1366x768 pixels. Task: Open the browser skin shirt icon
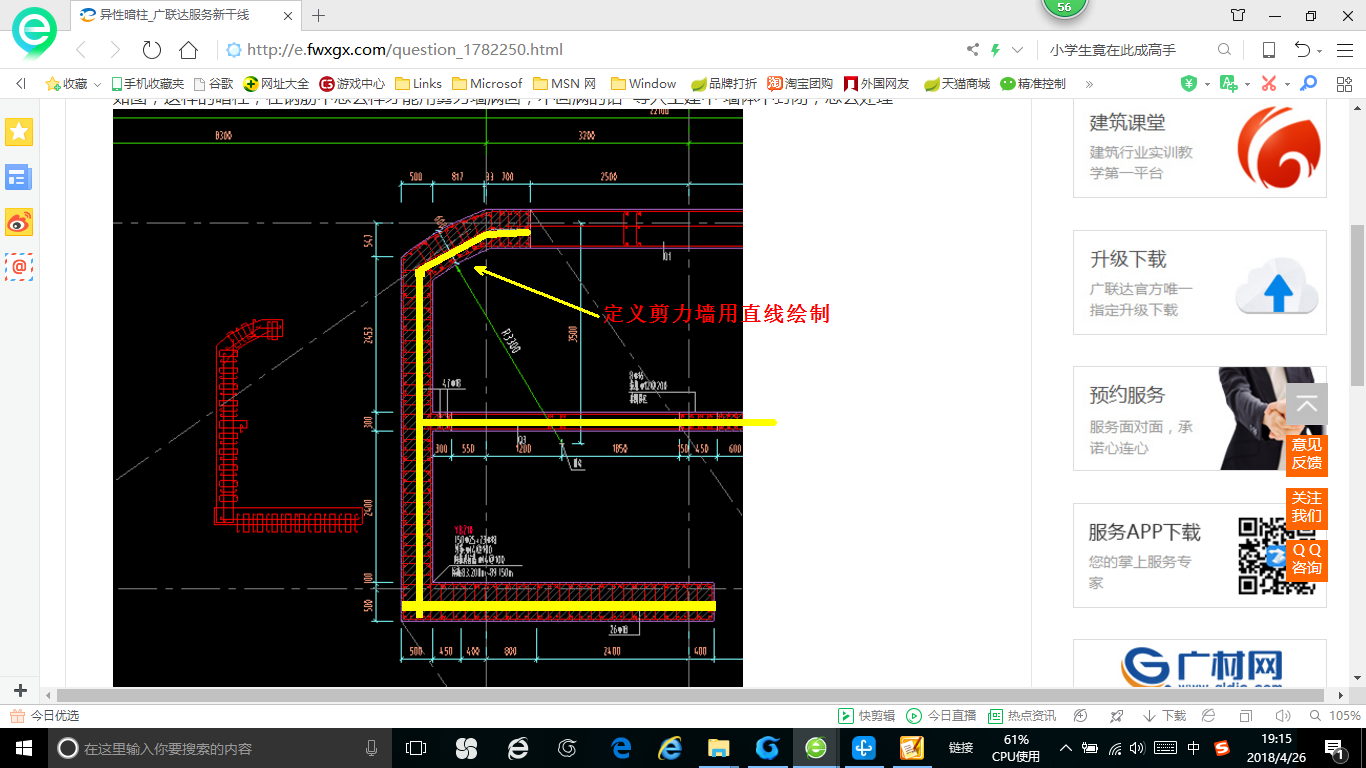tap(1238, 15)
